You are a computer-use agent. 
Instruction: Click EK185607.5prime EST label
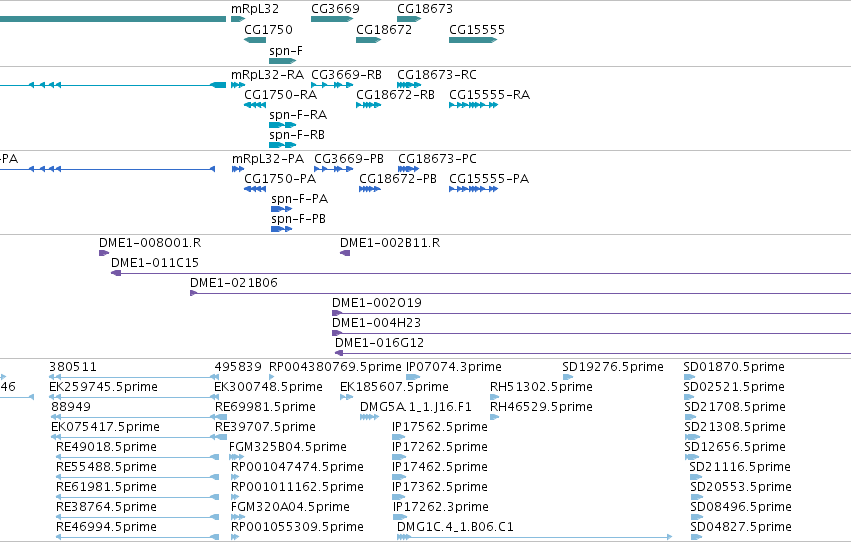point(394,387)
